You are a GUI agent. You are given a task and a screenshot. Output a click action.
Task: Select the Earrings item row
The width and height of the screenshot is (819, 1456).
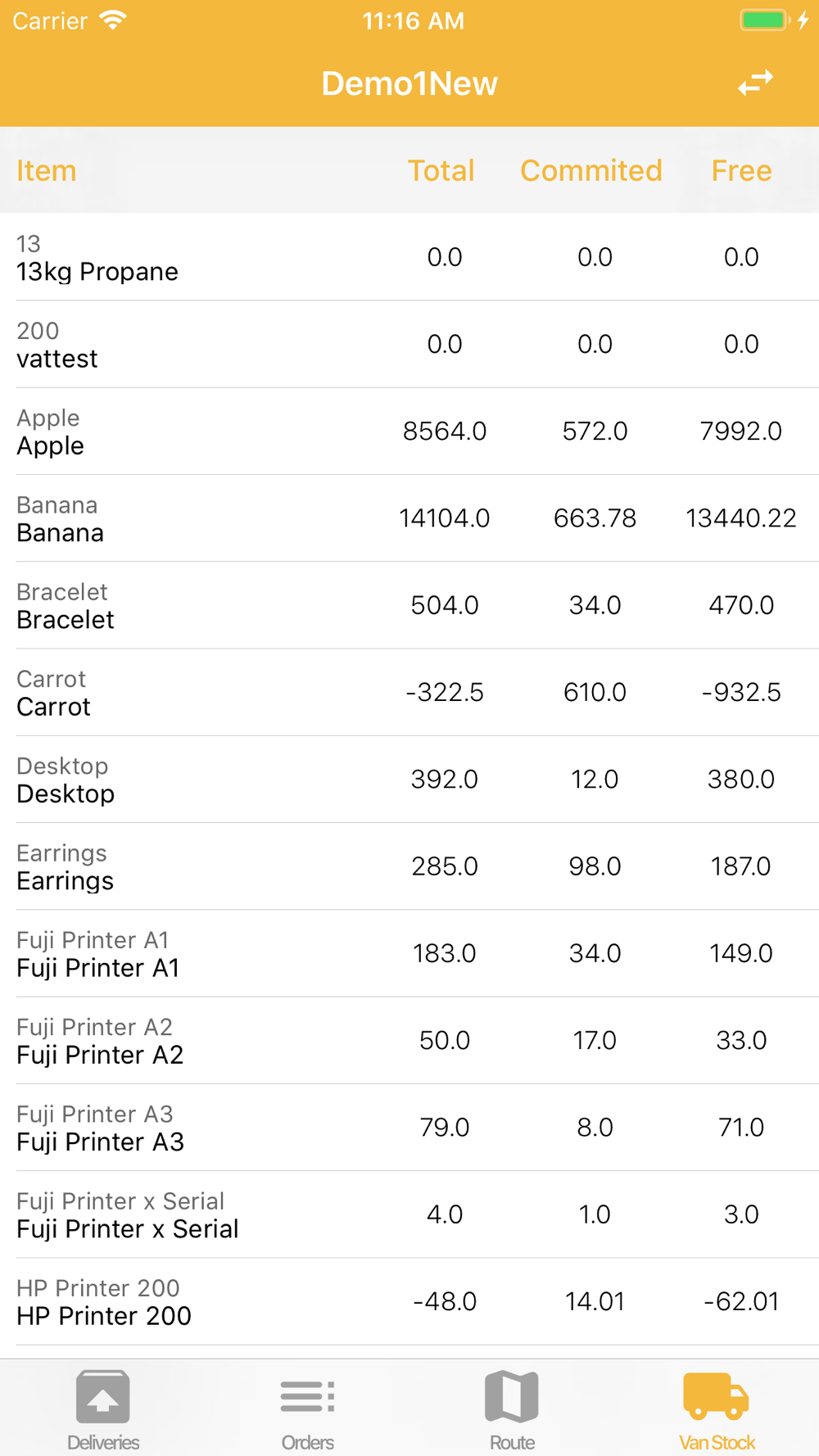pos(409,866)
